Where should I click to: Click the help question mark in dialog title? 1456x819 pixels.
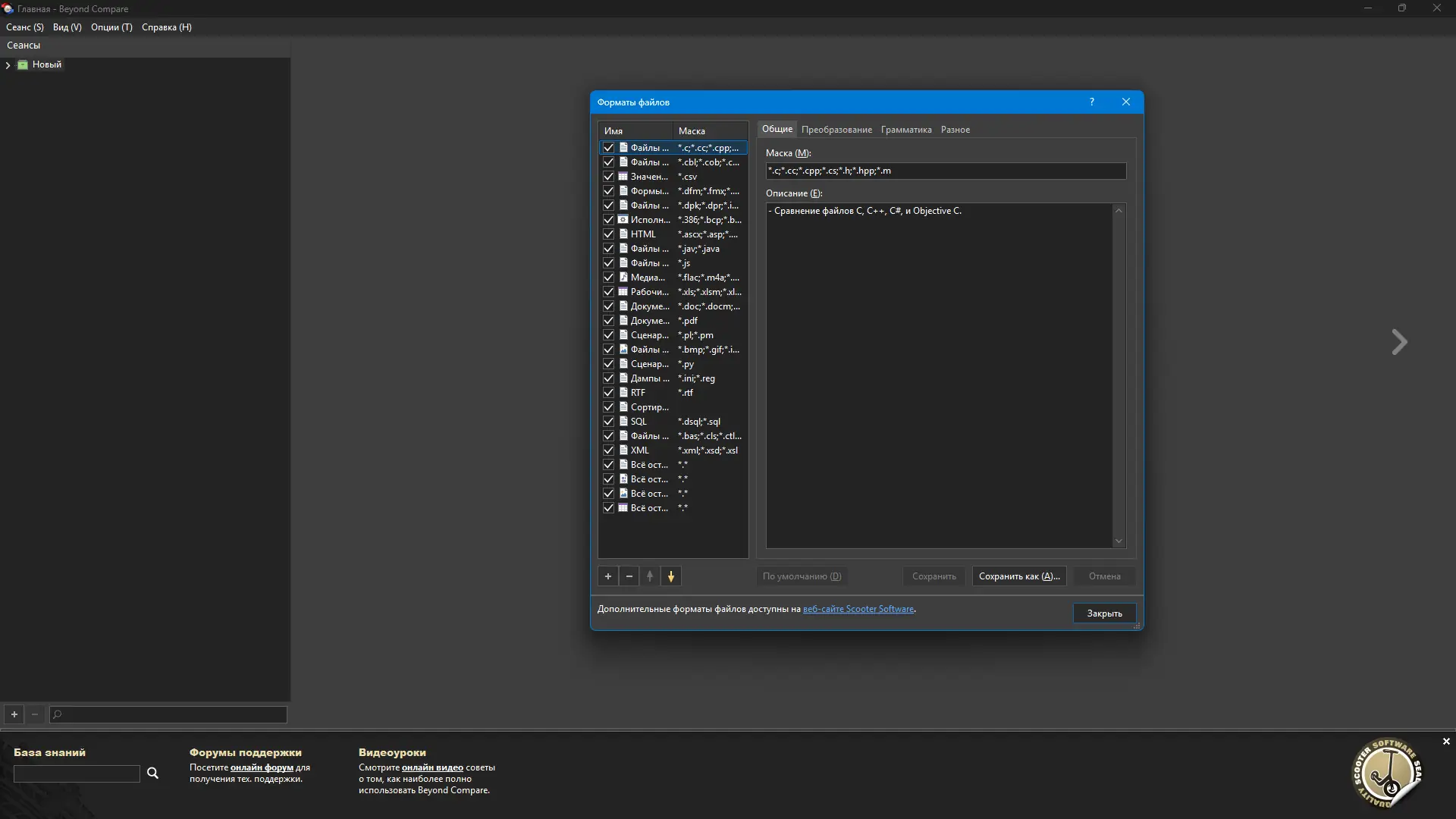click(x=1092, y=102)
